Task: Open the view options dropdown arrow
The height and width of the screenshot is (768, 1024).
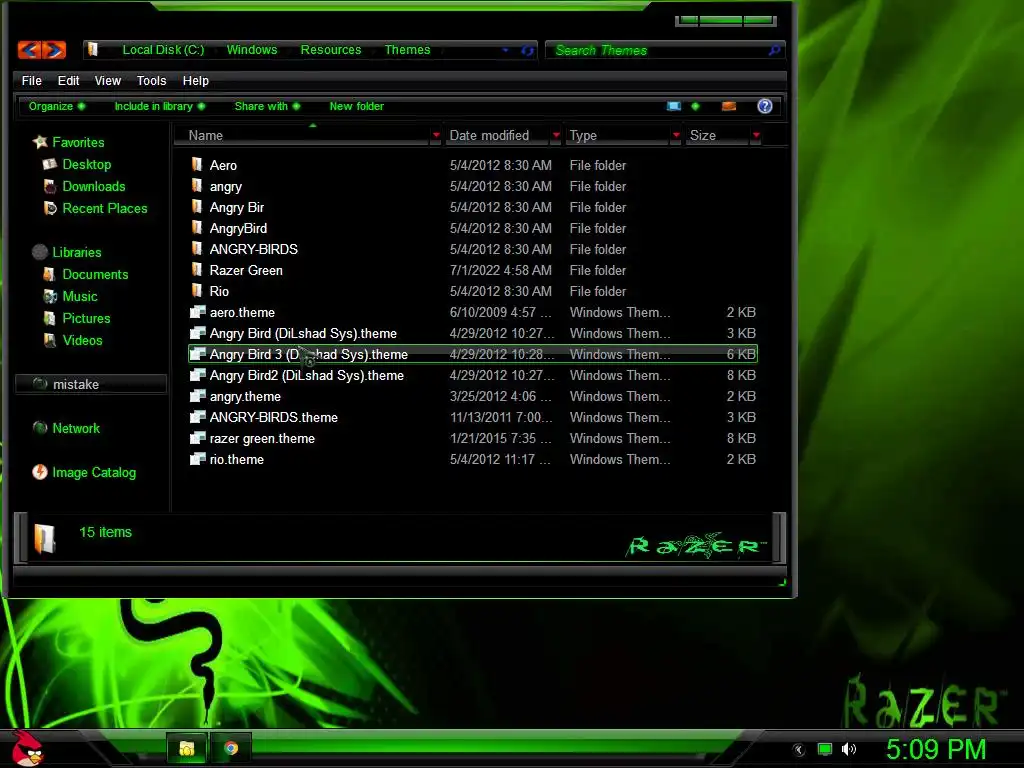Action: [x=695, y=106]
